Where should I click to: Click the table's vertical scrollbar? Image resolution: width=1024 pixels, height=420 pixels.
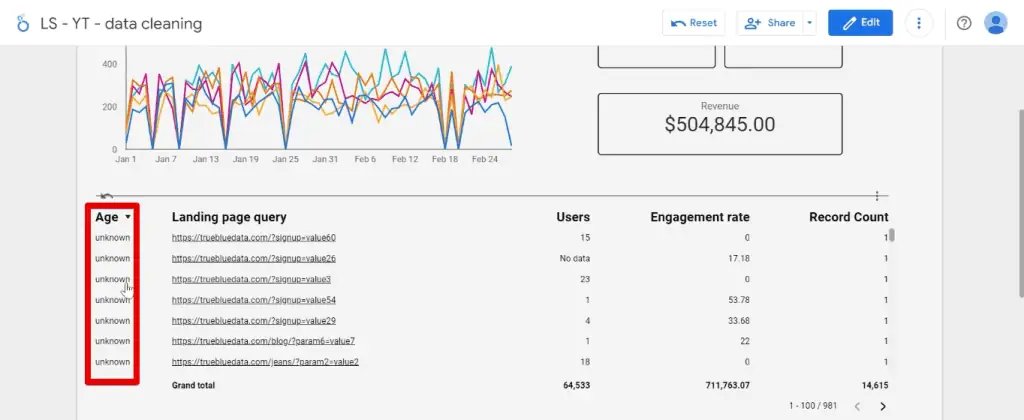coord(892,237)
